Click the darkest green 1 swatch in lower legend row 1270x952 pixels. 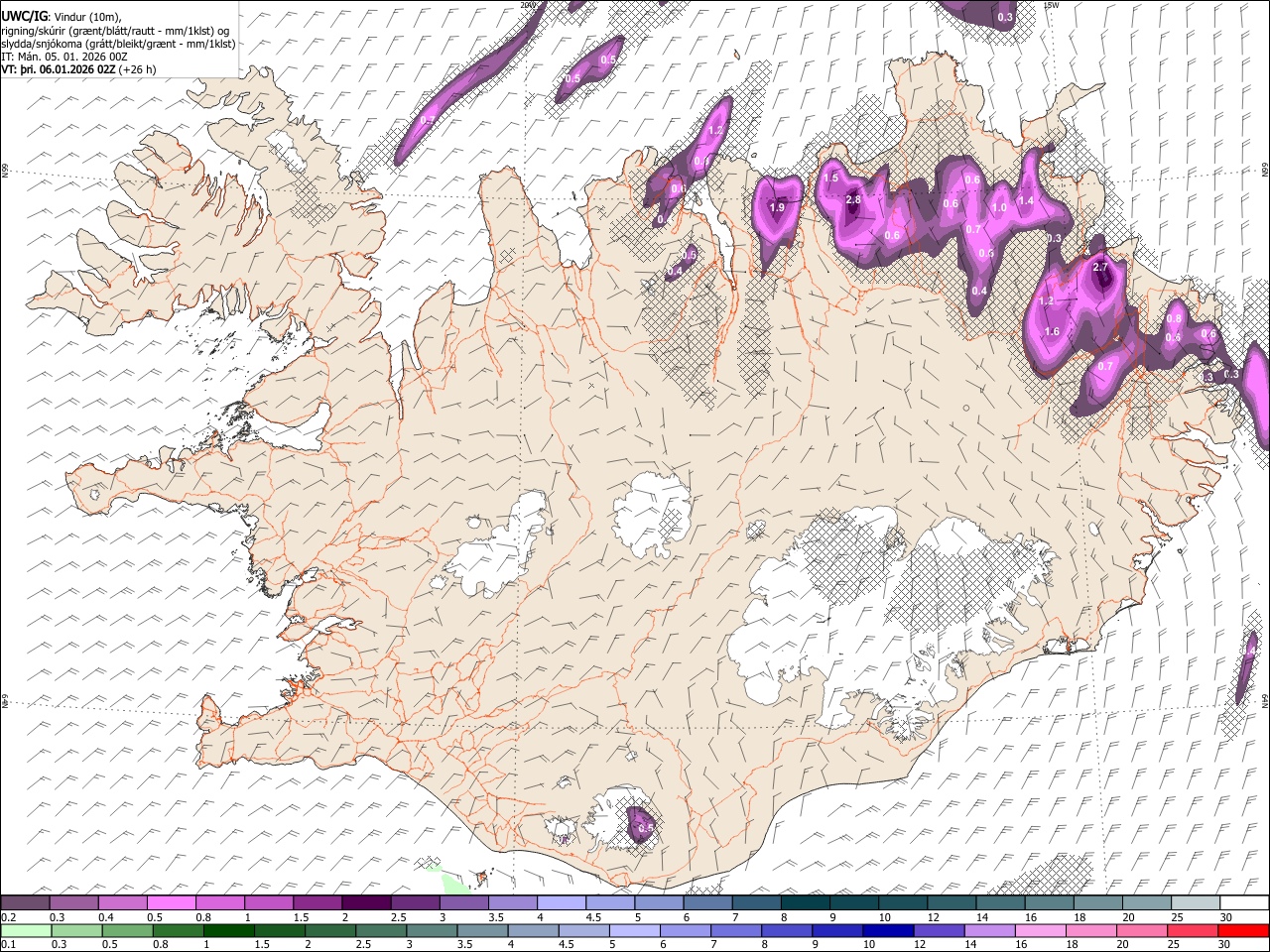click(x=229, y=930)
